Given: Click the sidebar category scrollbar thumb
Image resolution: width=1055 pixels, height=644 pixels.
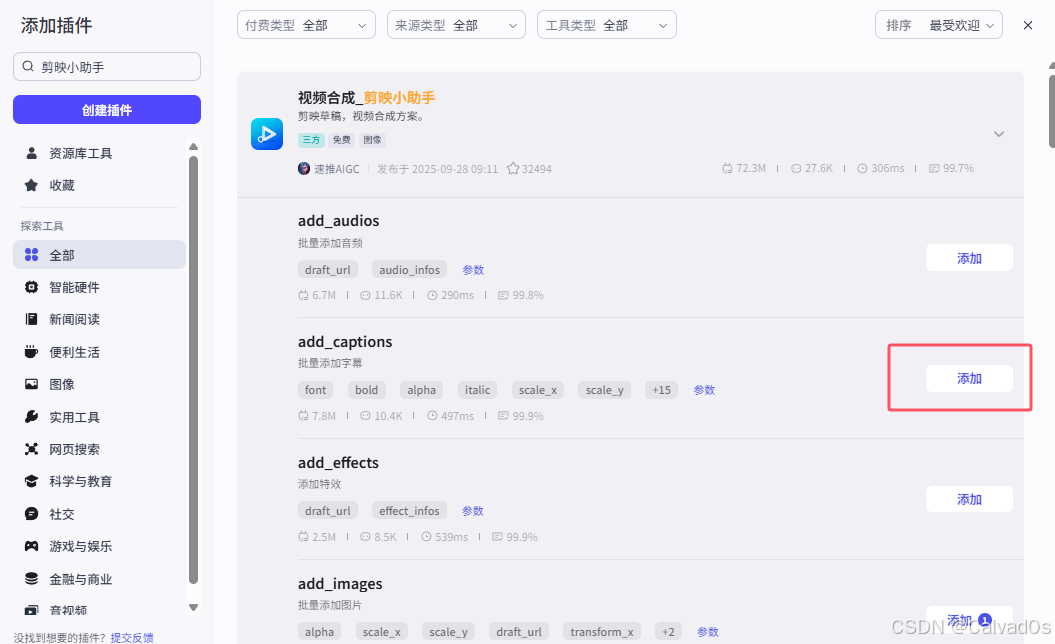Looking at the screenshot, I should 194,370.
